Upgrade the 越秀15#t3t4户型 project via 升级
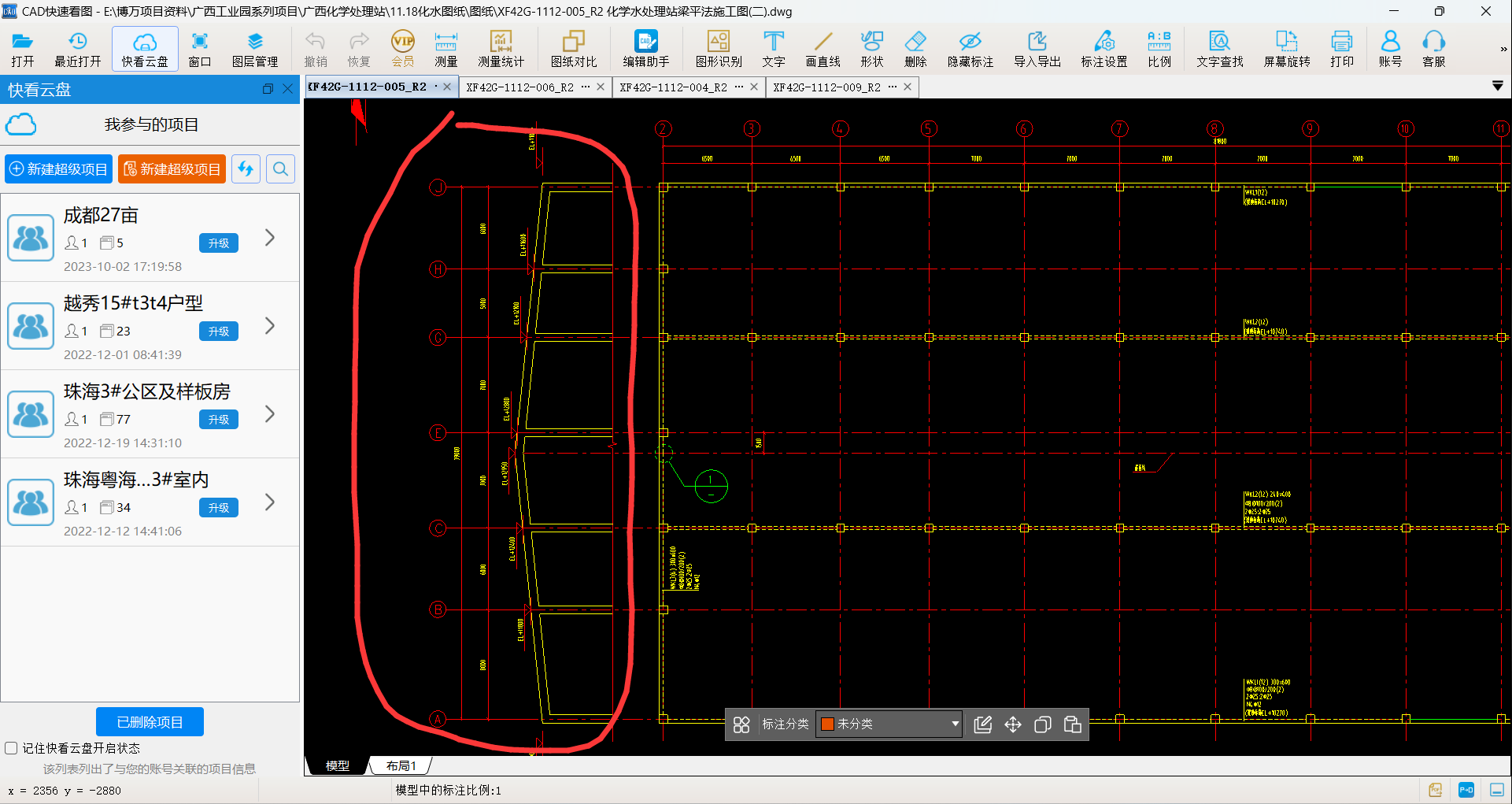 [x=219, y=332]
